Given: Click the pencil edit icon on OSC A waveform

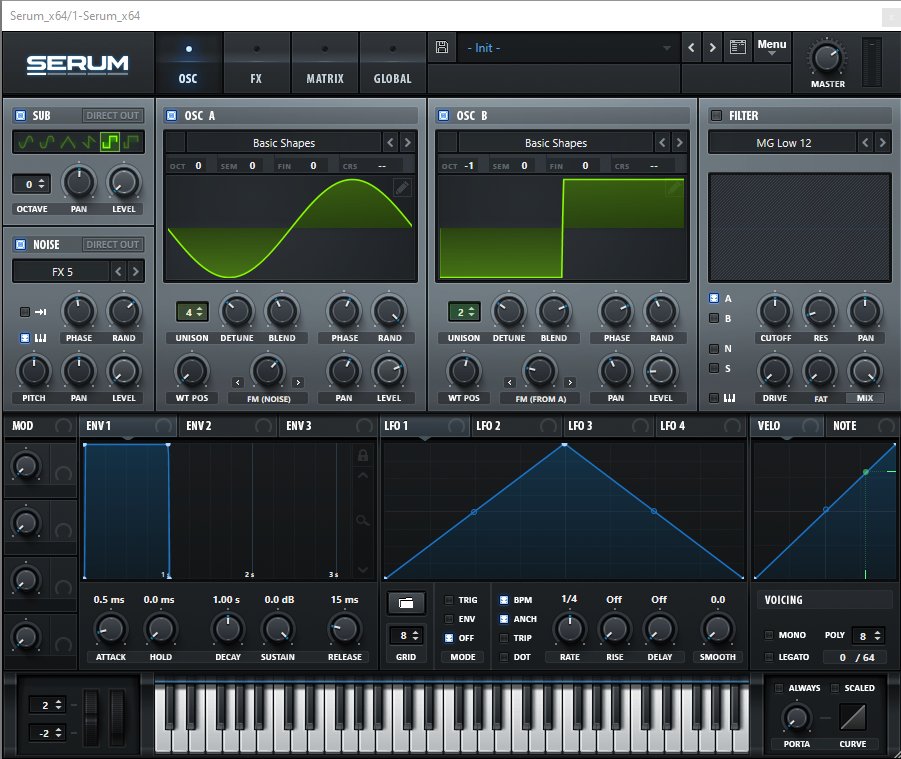Looking at the screenshot, I should 402,187.
